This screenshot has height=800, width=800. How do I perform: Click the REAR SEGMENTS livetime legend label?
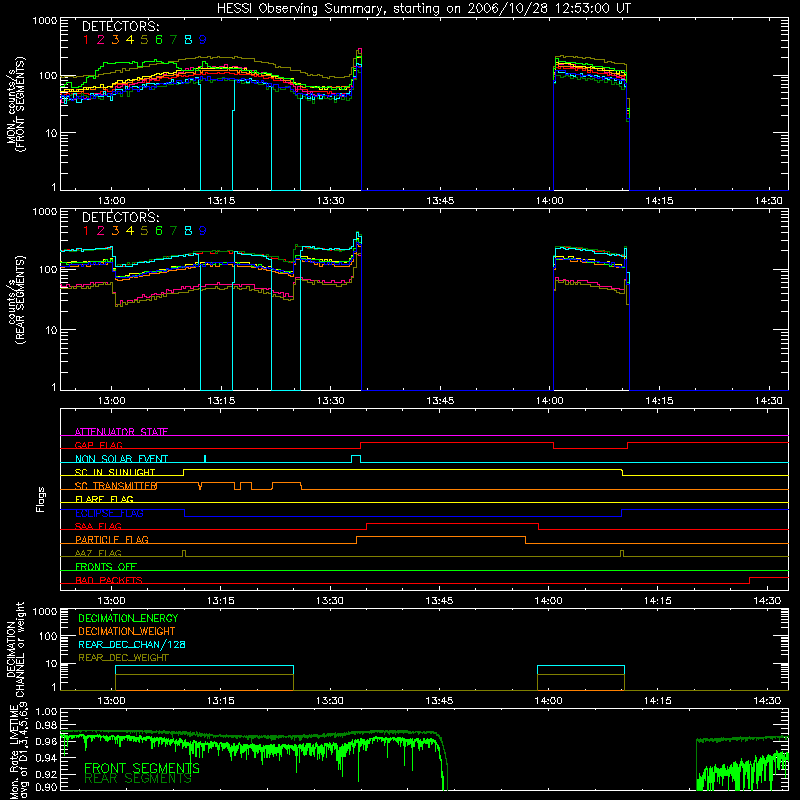coord(138,779)
